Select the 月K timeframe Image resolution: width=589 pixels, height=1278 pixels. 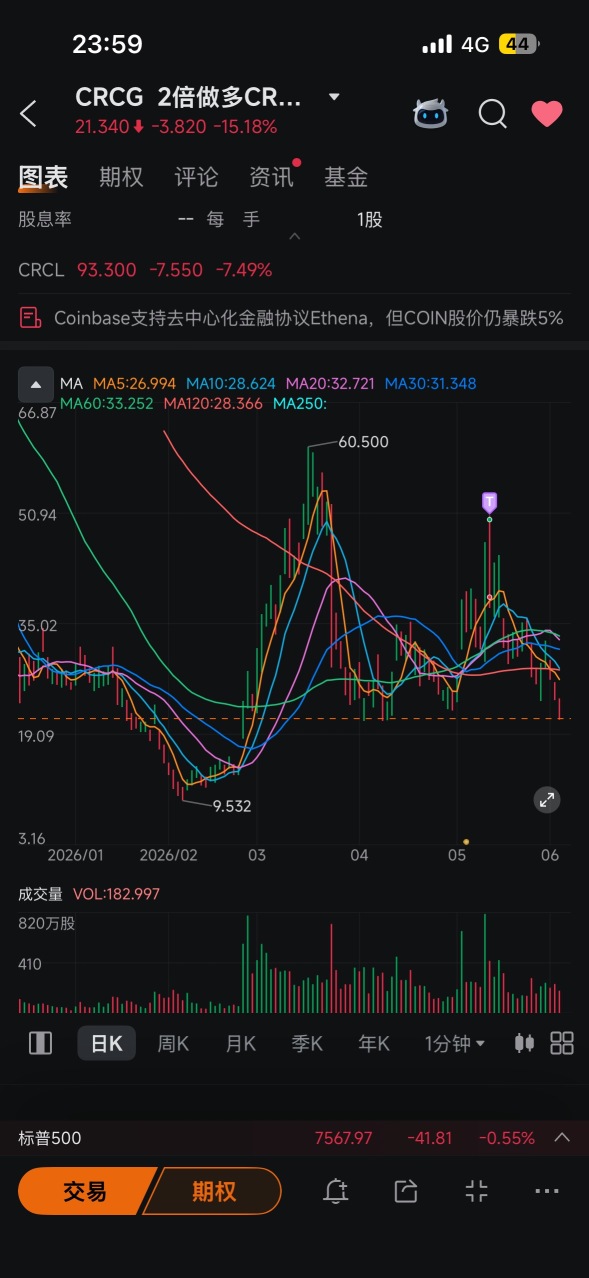pos(240,1043)
